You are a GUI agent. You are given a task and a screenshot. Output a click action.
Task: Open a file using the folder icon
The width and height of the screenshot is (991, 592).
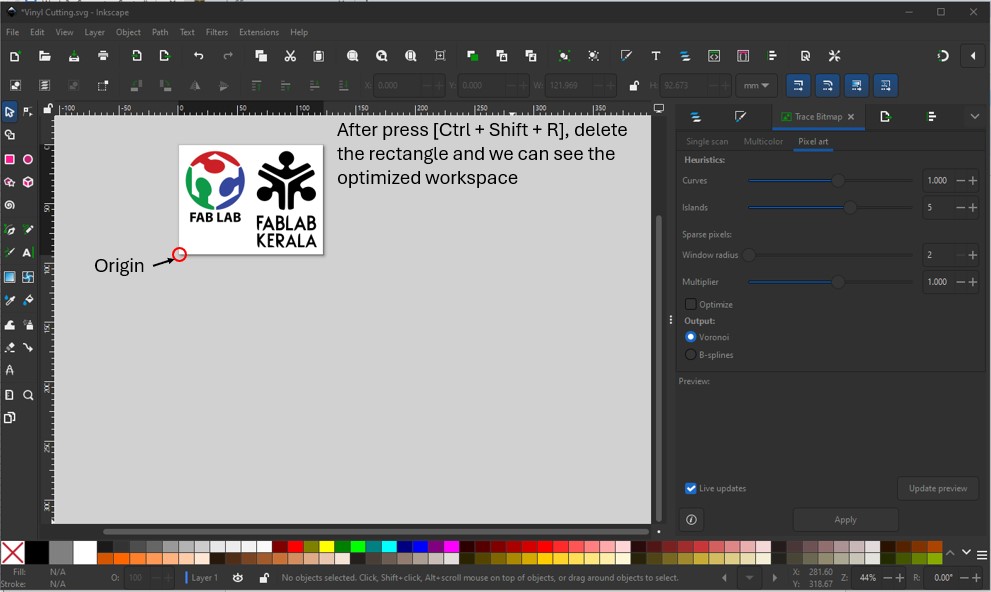(x=44, y=56)
